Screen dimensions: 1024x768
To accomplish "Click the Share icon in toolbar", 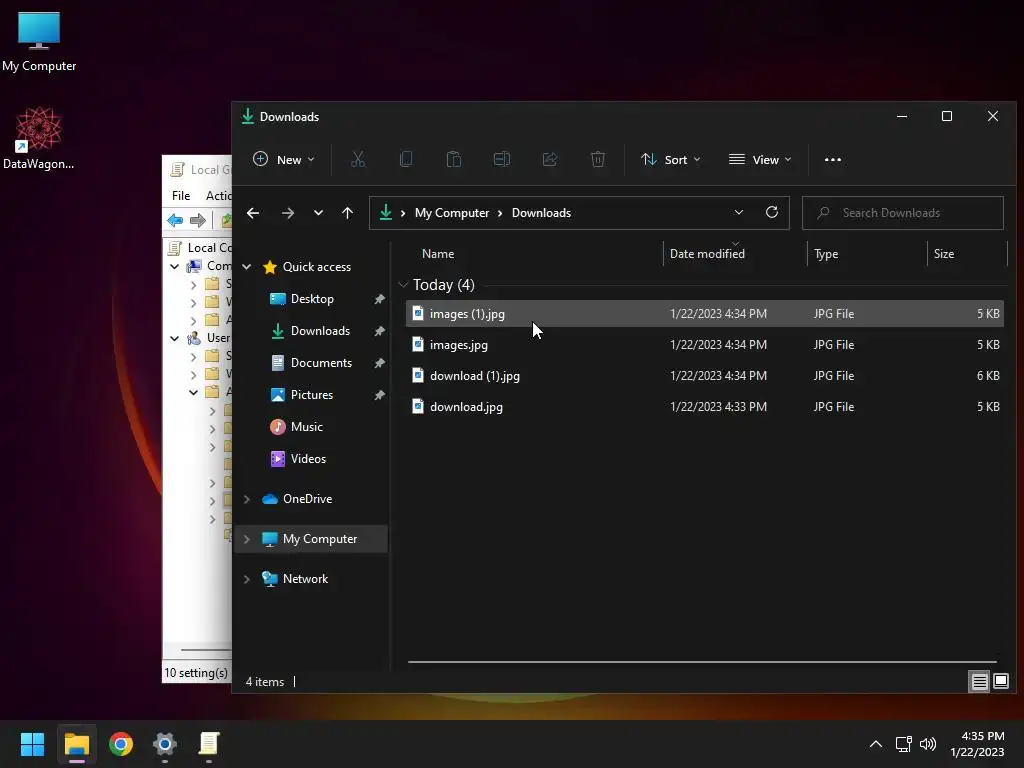I will pyautogui.click(x=550, y=159).
